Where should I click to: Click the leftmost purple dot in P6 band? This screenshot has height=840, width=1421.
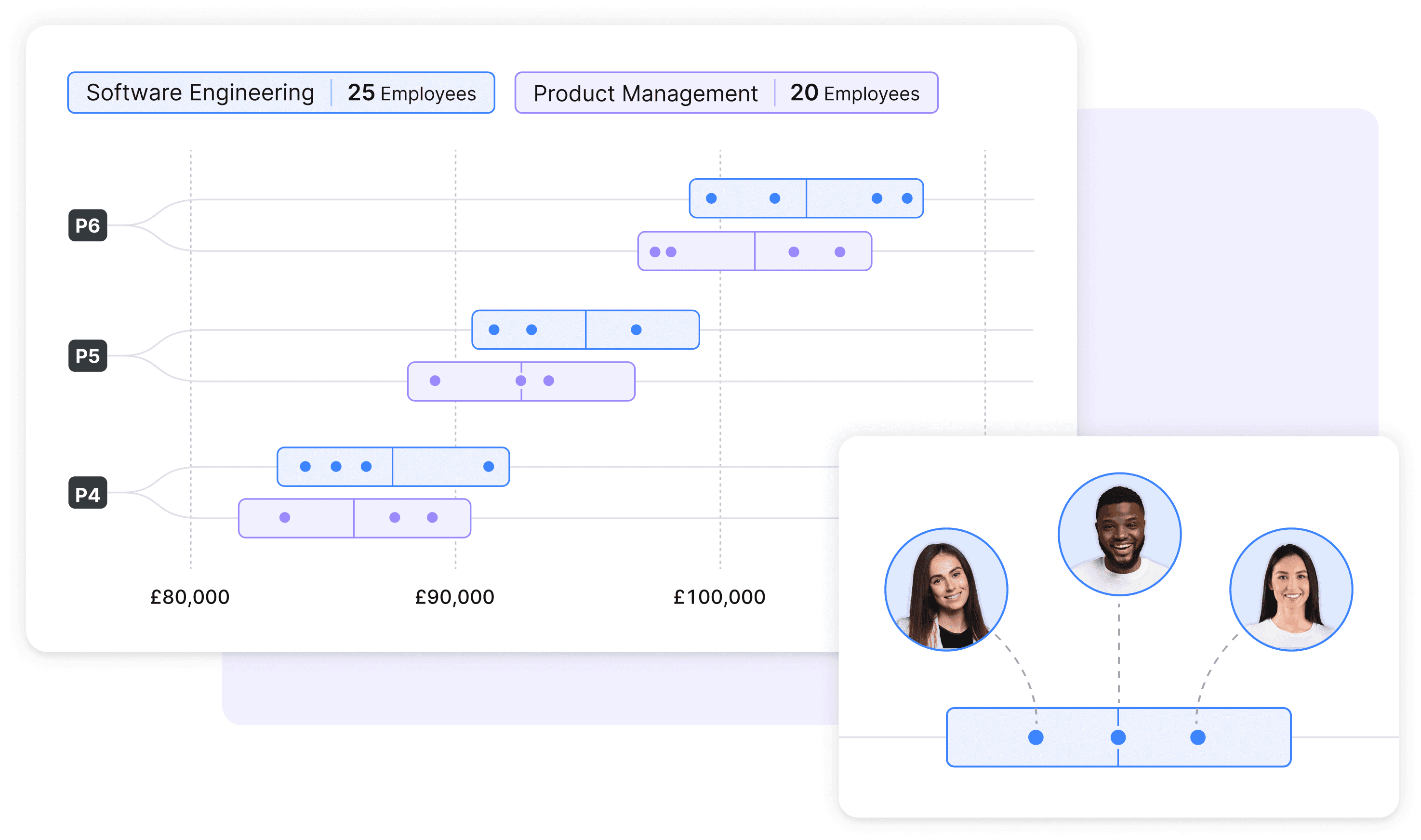click(x=655, y=252)
